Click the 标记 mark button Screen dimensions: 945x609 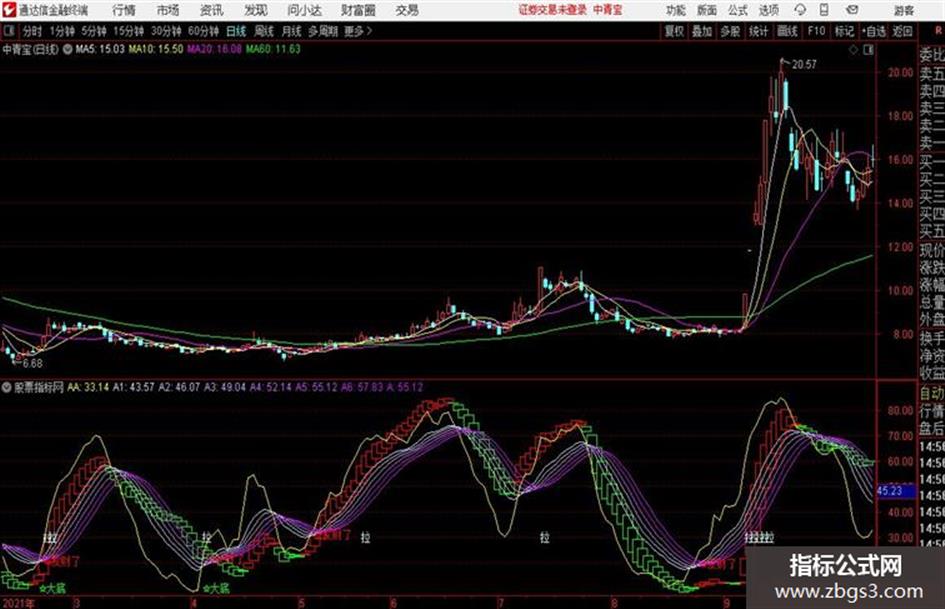pos(844,31)
